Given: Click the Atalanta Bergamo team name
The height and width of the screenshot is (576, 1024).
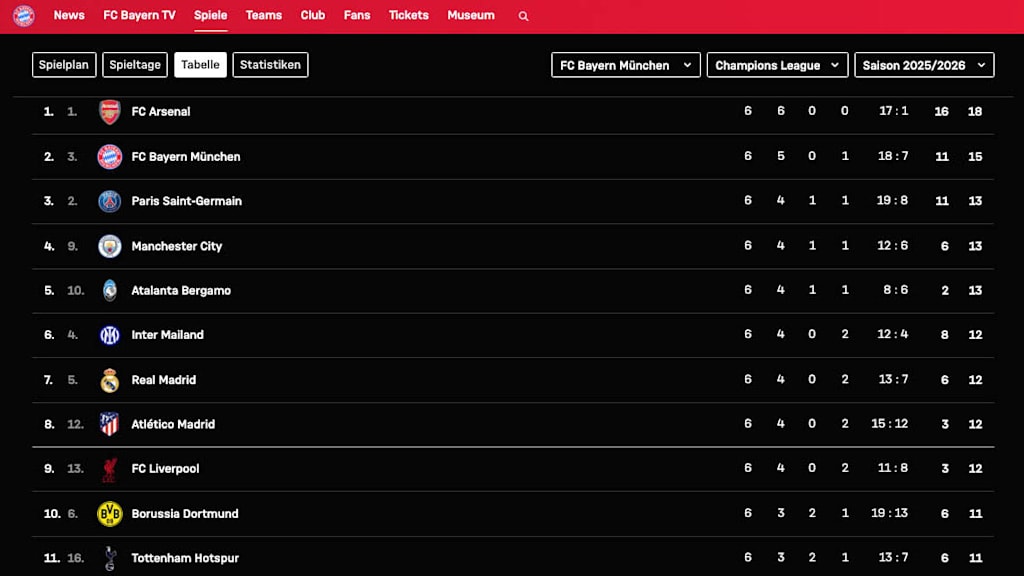Looking at the screenshot, I should (x=181, y=291).
